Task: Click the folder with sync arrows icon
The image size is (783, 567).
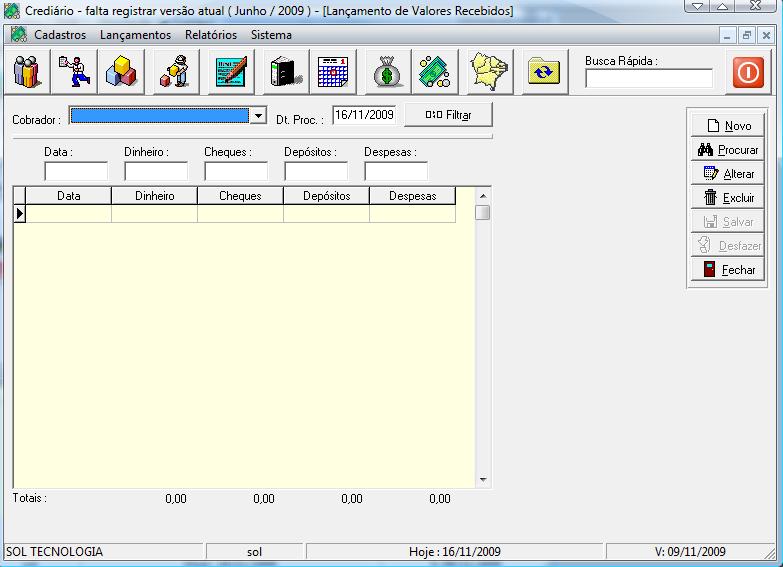Action: 545,72
